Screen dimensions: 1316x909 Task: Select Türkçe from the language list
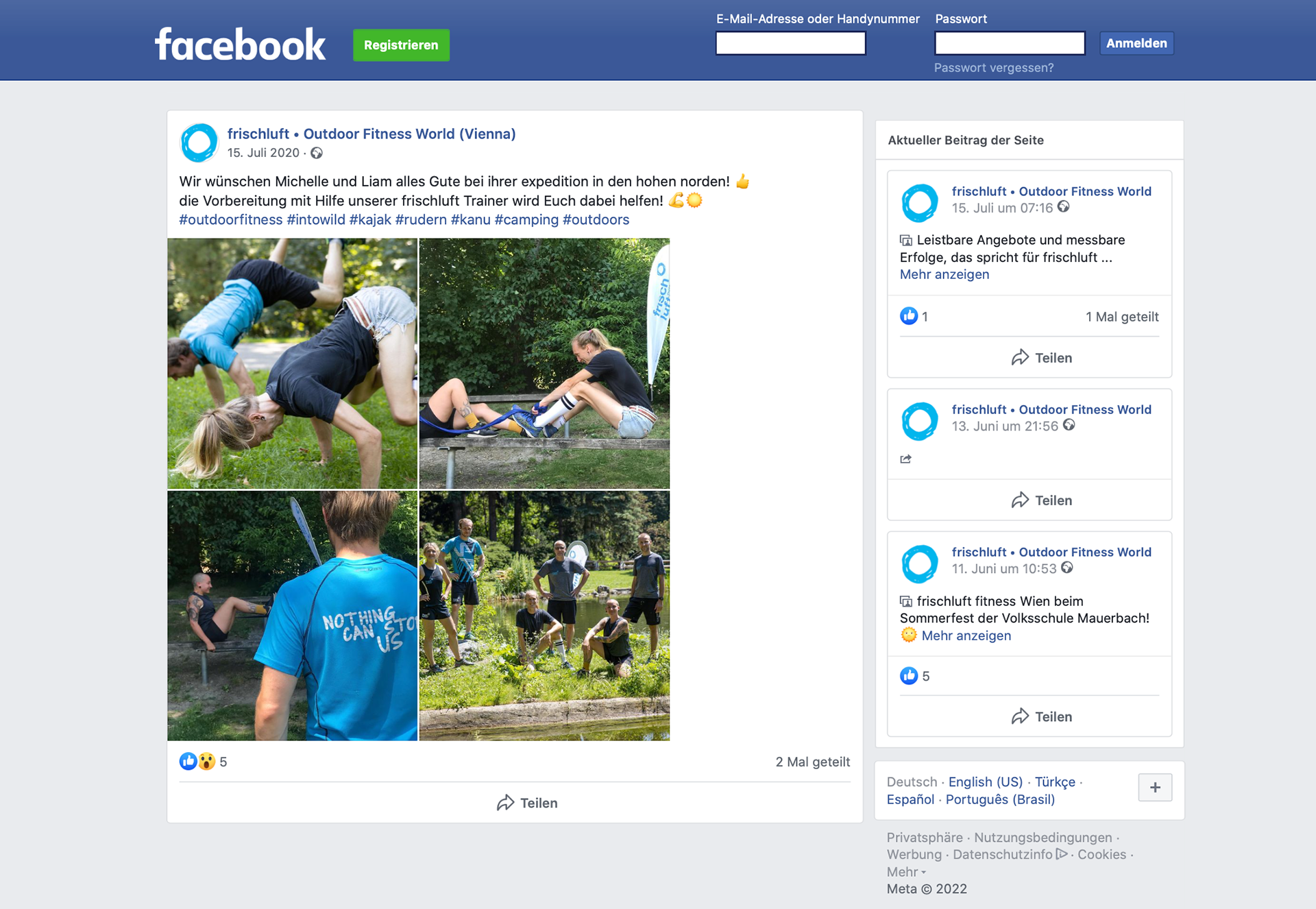[1054, 781]
